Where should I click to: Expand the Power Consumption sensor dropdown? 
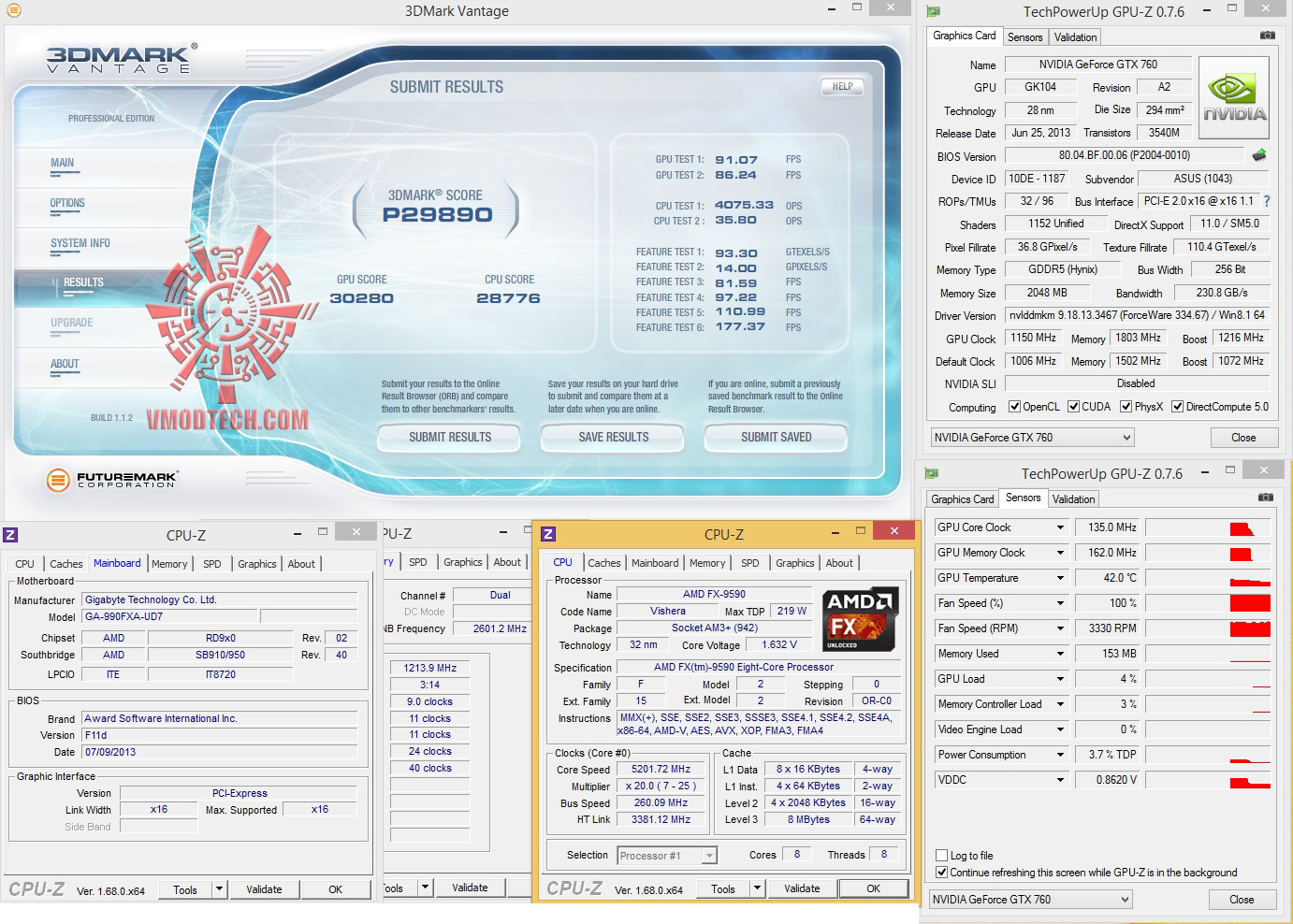(1060, 755)
